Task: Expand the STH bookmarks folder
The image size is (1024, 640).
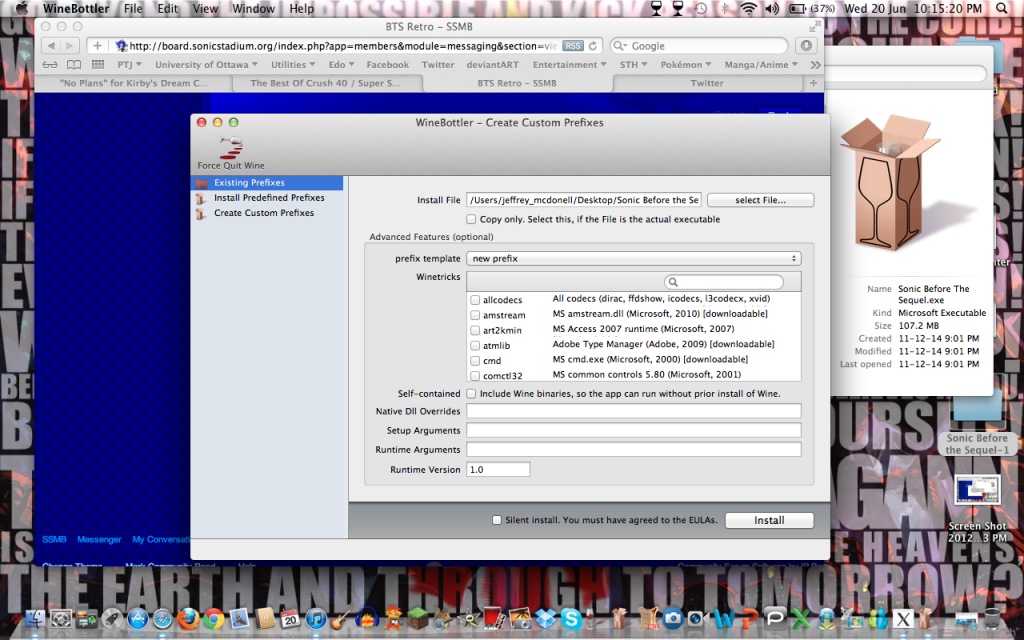Action: click(x=633, y=65)
